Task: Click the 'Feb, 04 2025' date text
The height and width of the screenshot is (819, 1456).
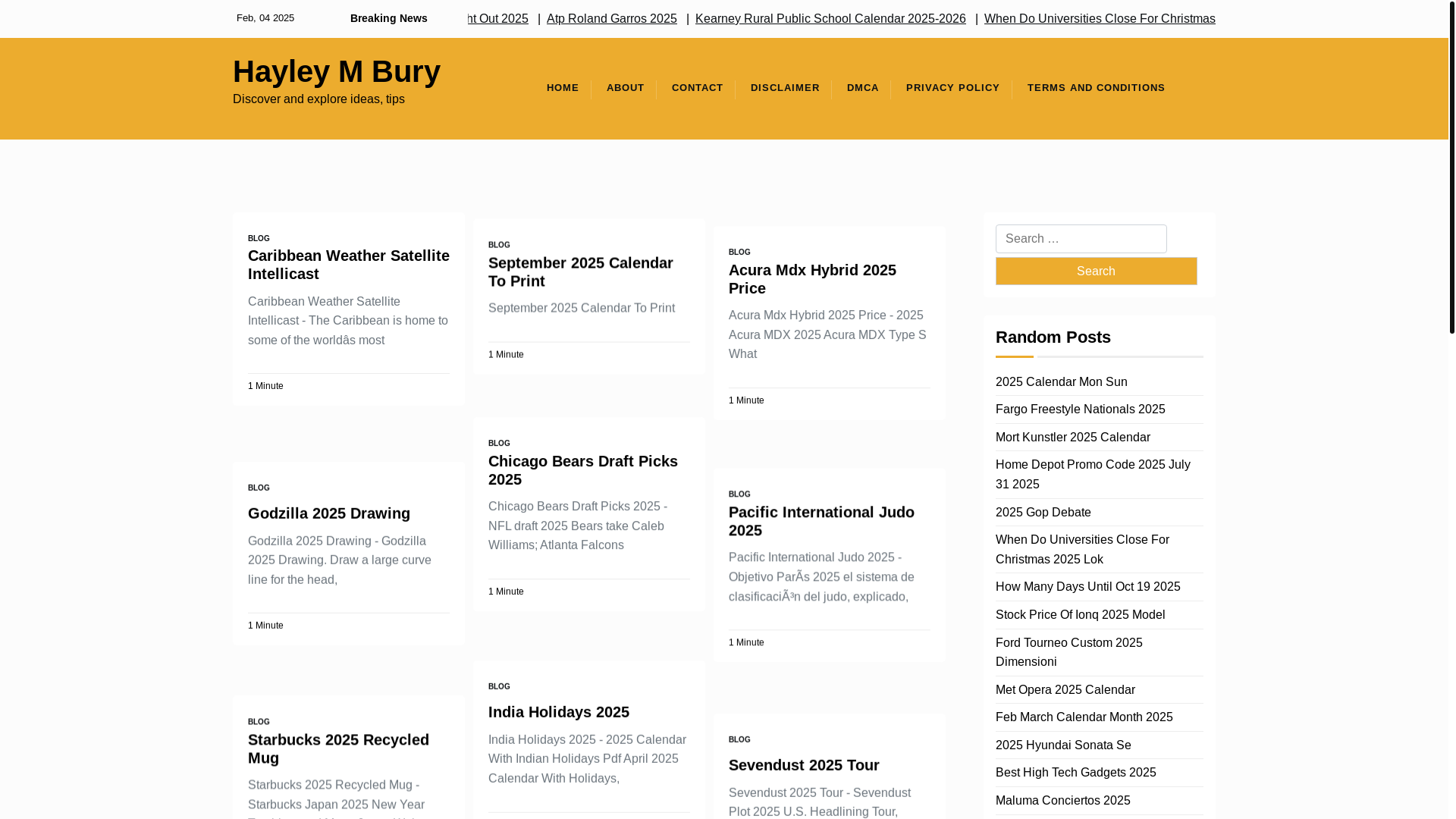Action: pyautogui.click(x=265, y=18)
